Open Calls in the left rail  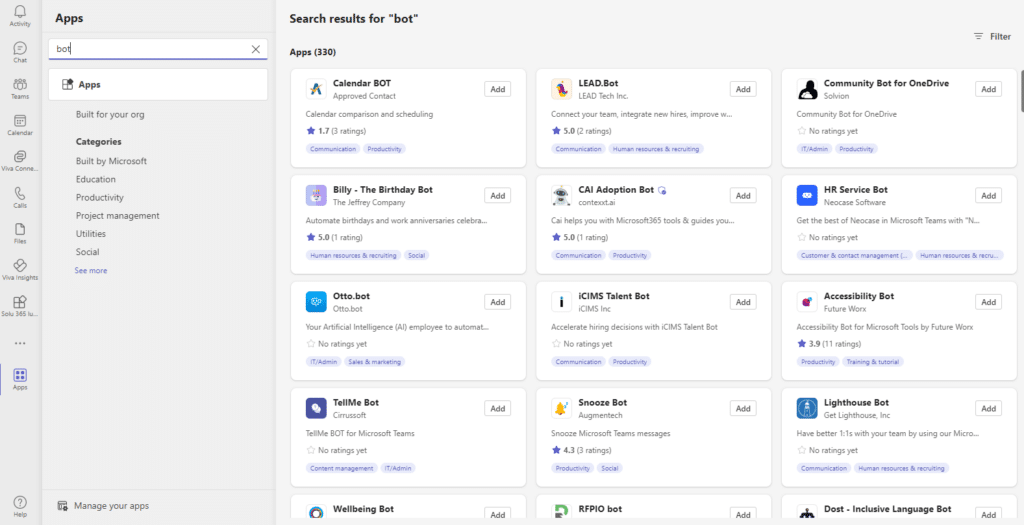pyautogui.click(x=20, y=197)
